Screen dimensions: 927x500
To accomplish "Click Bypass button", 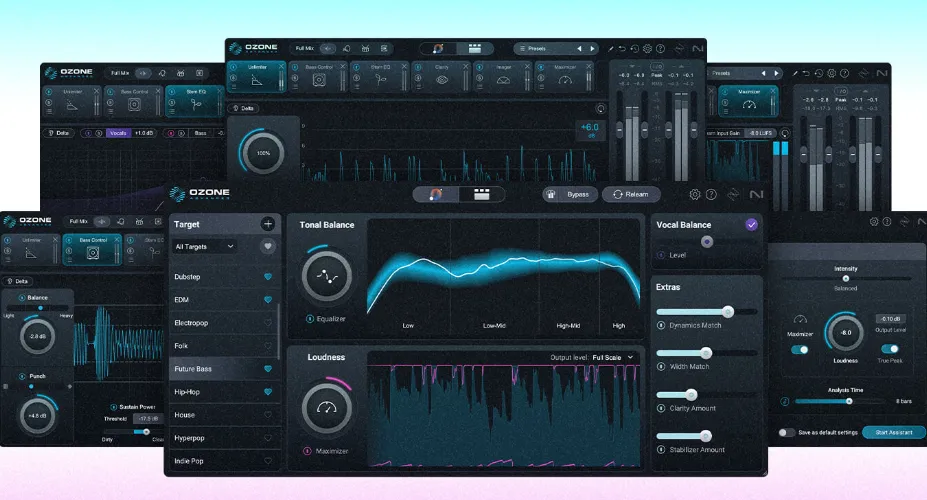I will (x=570, y=194).
